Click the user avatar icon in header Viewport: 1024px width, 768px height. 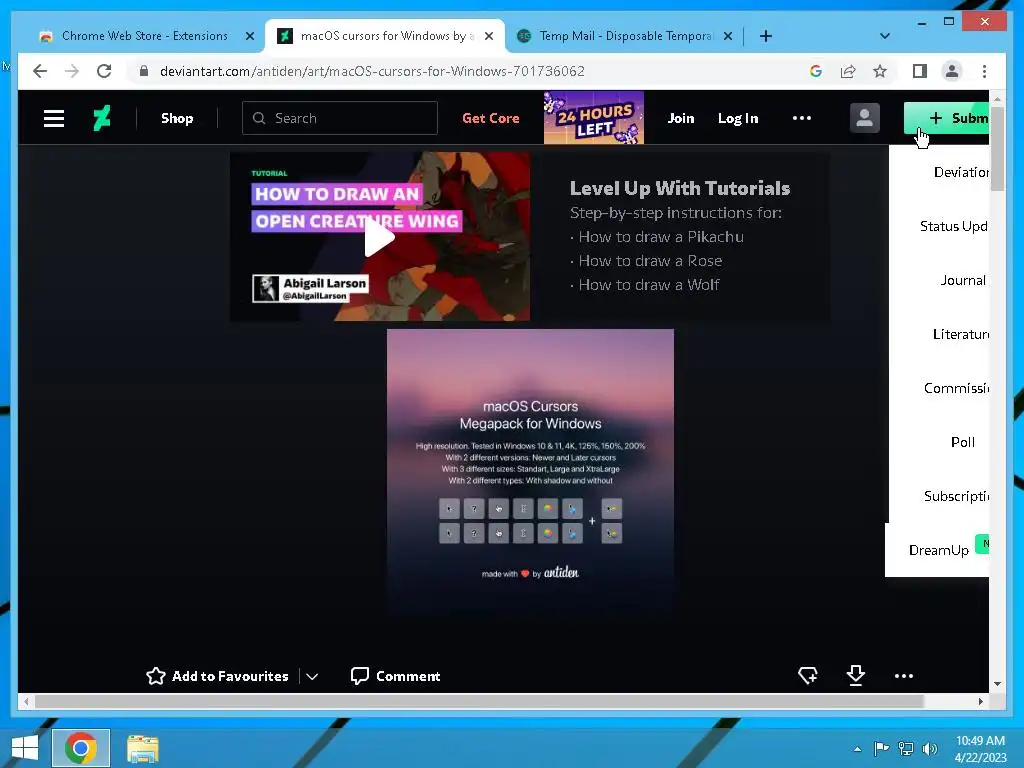[865, 118]
